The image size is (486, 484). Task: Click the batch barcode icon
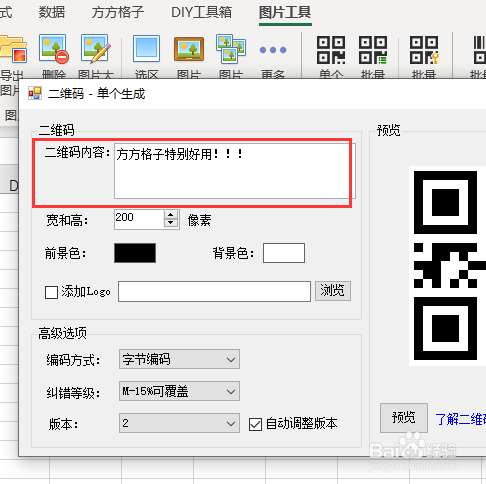click(x=480, y=50)
